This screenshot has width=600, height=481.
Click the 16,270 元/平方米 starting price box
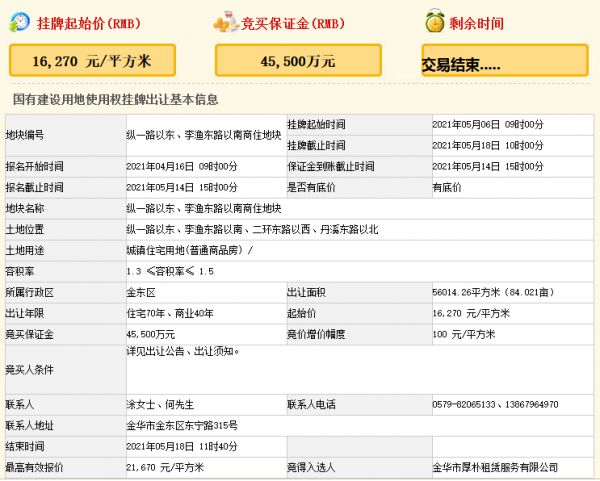pos(92,60)
